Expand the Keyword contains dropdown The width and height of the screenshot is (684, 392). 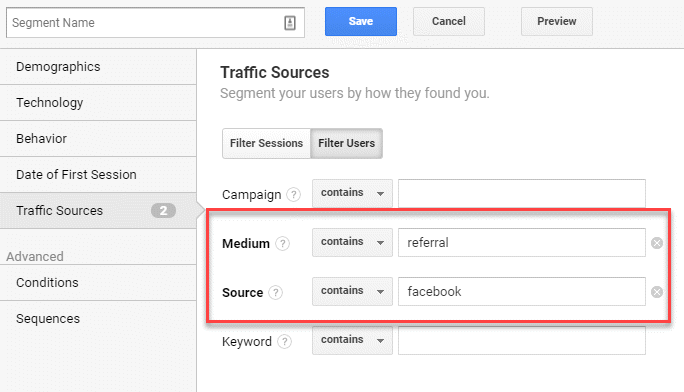point(352,340)
